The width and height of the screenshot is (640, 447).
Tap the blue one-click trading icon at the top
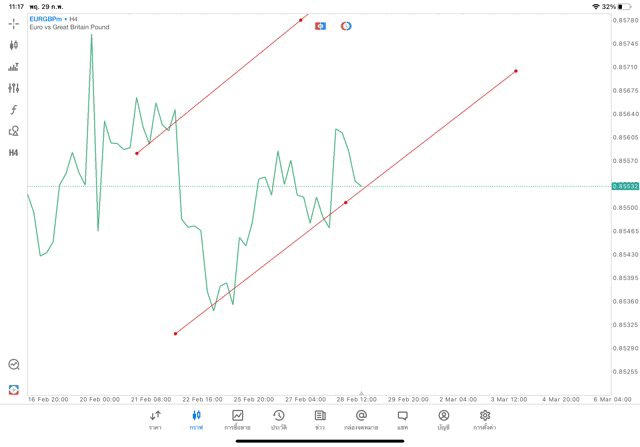point(320,25)
